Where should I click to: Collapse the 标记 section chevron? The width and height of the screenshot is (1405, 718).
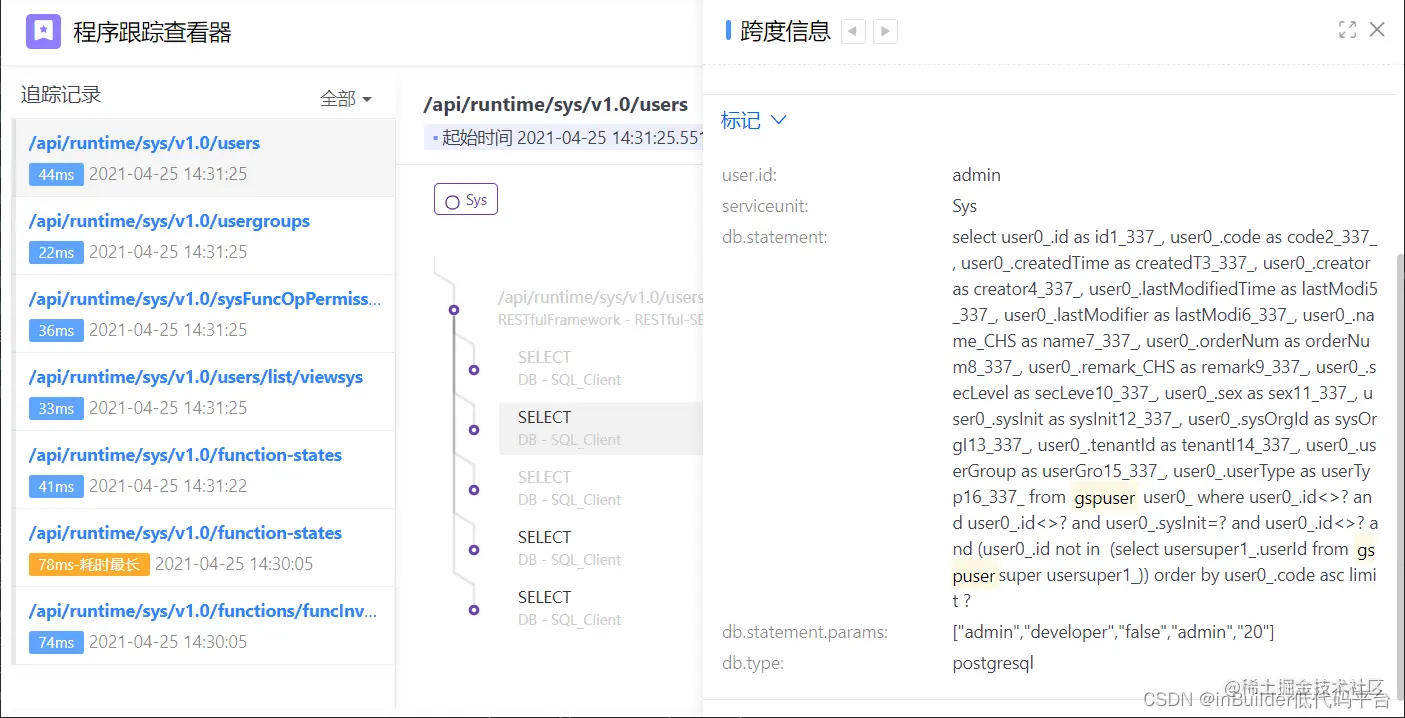click(778, 120)
